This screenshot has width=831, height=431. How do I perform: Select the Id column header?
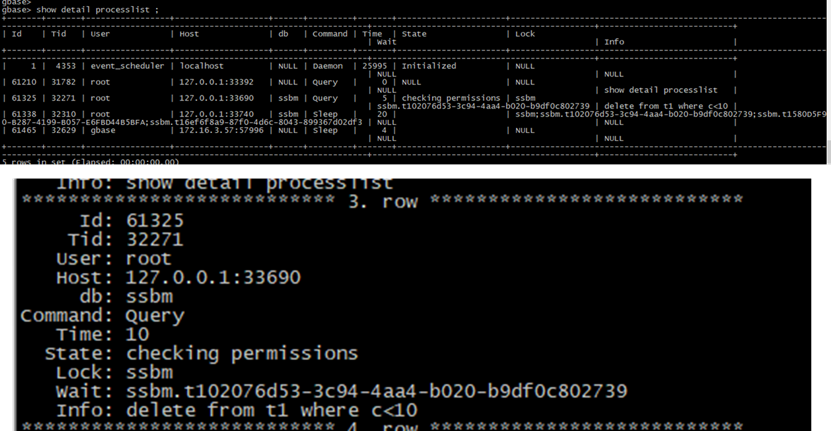pyautogui.click(x=17, y=34)
